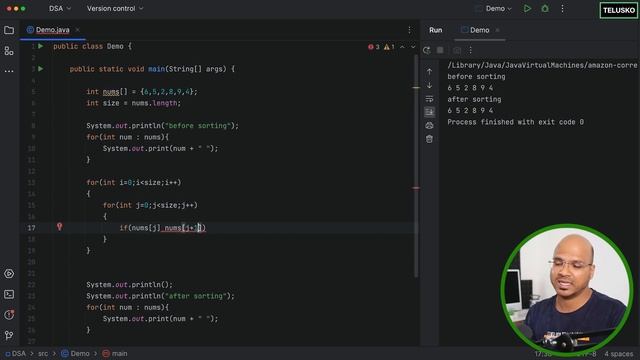This screenshot has height=360, width=640.
Task: Go to next highlighted error arrow
Action: (413, 47)
